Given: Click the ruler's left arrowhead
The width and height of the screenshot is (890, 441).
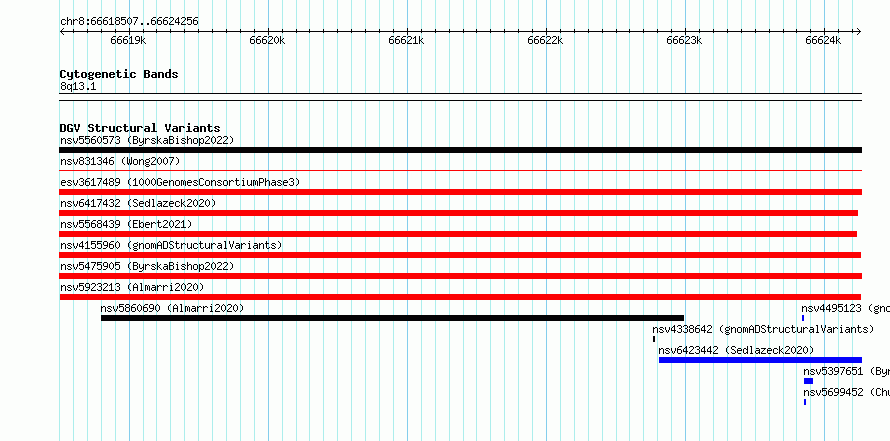Looking at the screenshot, I should [x=62, y=32].
